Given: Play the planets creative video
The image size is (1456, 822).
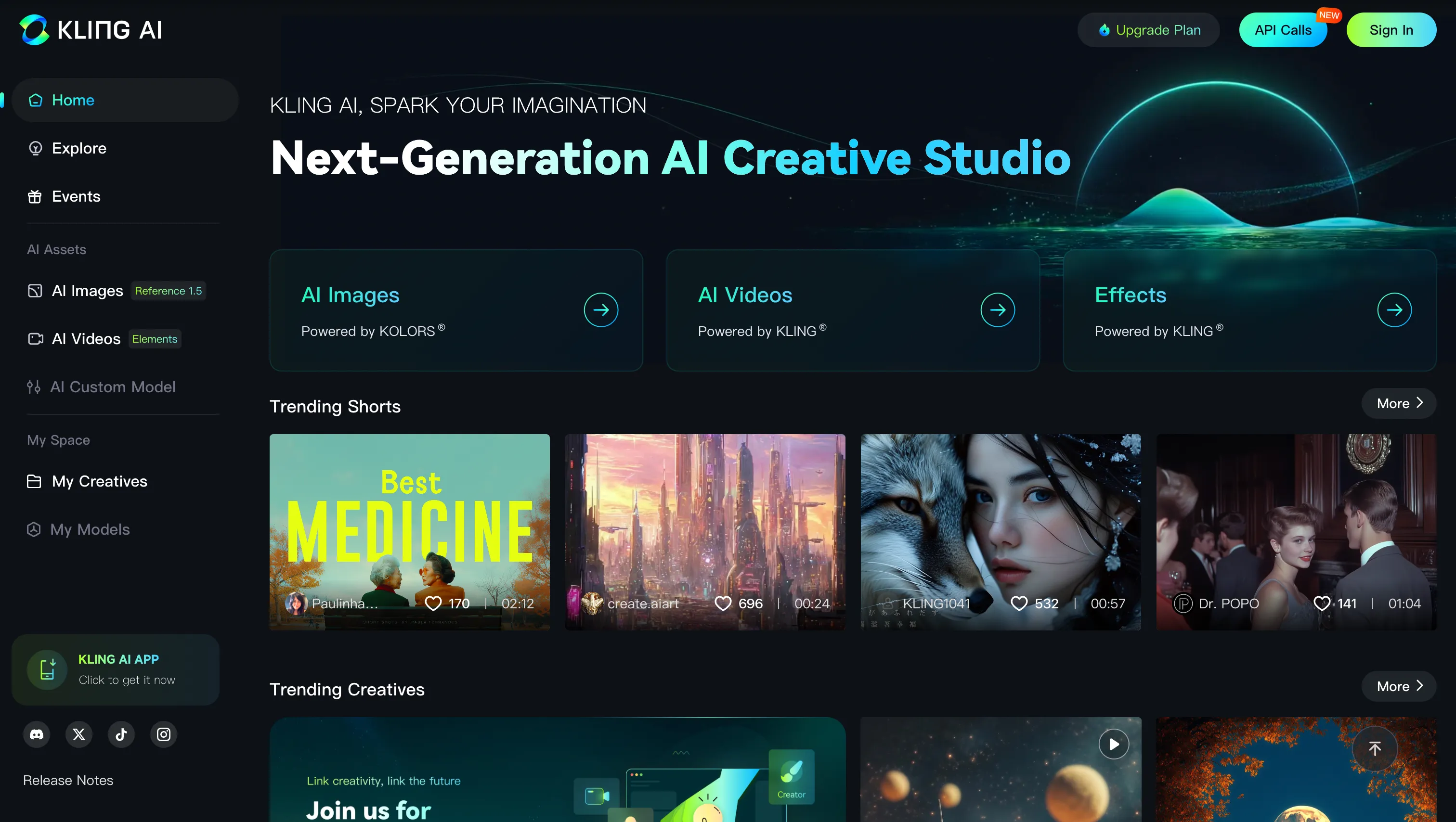Looking at the screenshot, I should point(1114,744).
